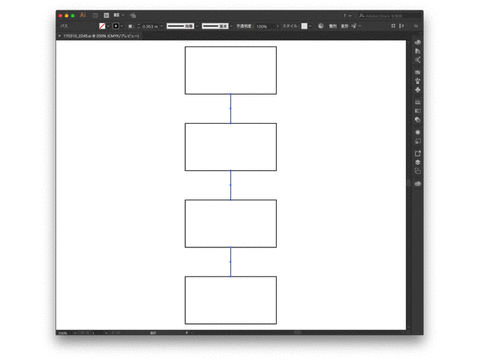
Task: Open the variable width profile 均等 dropdown
Action: pyautogui.click(x=197, y=26)
